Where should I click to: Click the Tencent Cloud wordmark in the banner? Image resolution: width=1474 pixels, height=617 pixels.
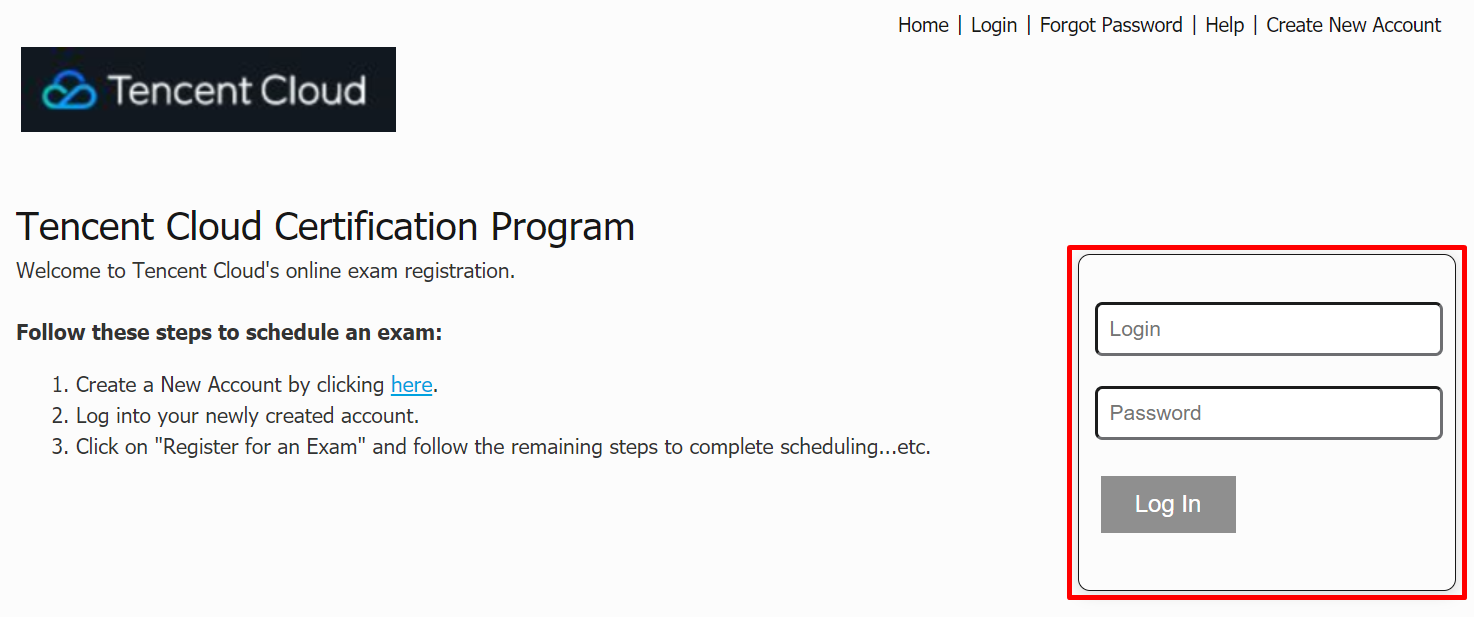point(237,90)
